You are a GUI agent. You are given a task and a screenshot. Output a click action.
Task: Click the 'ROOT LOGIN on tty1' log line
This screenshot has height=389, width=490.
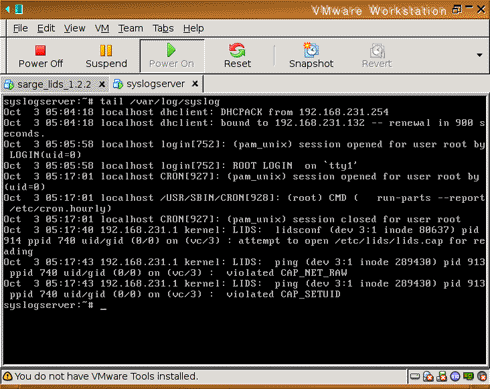point(180,166)
